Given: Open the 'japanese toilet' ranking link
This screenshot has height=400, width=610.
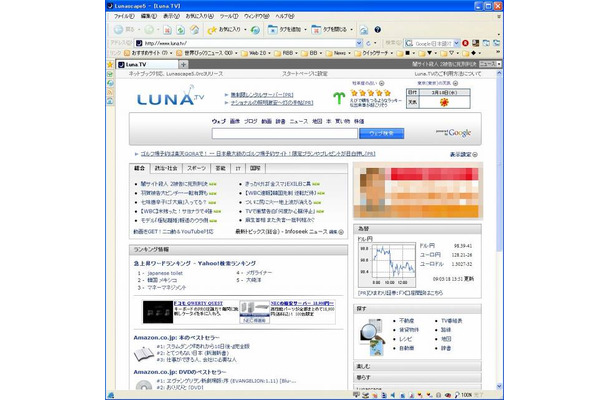Looking at the screenshot, I should click(x=165, y=273).
